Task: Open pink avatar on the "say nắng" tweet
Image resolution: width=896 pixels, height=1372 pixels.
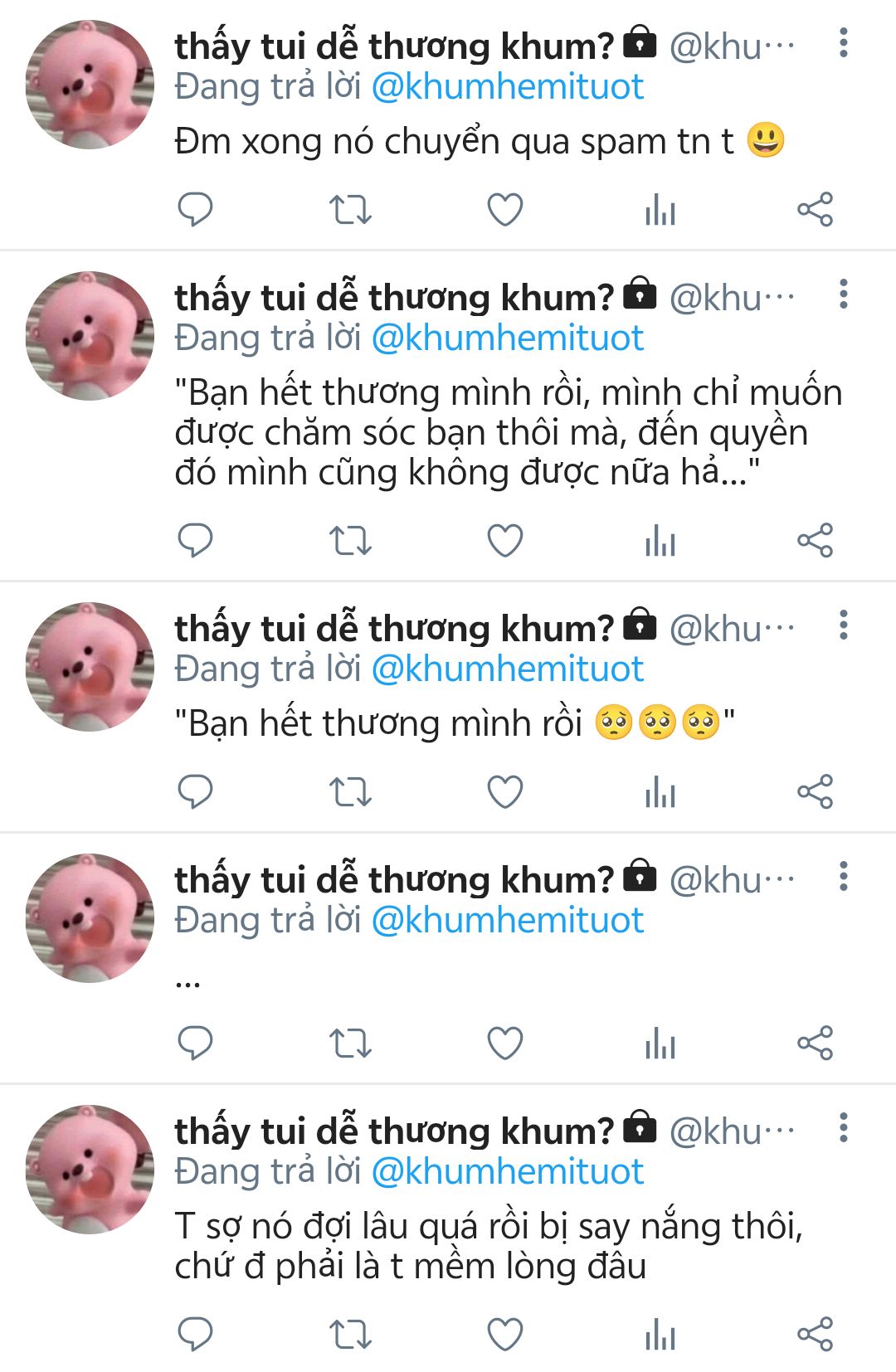Action: [x=90, y=1169]
